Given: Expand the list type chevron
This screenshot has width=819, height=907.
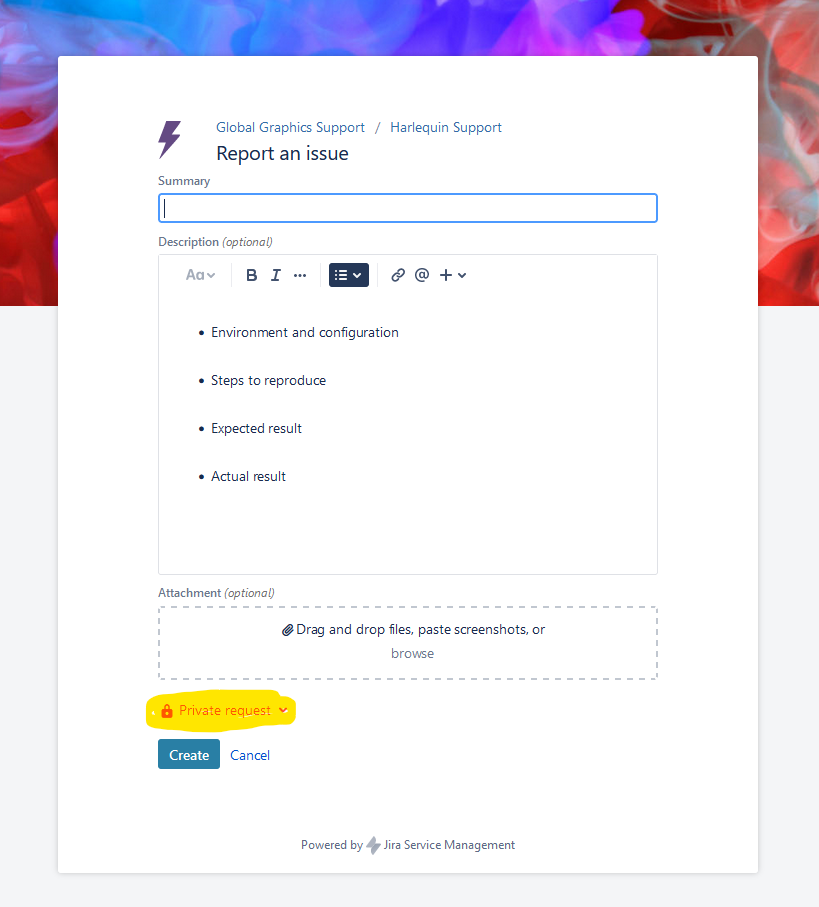Looking at the screenshot, I should click(357, 275).
